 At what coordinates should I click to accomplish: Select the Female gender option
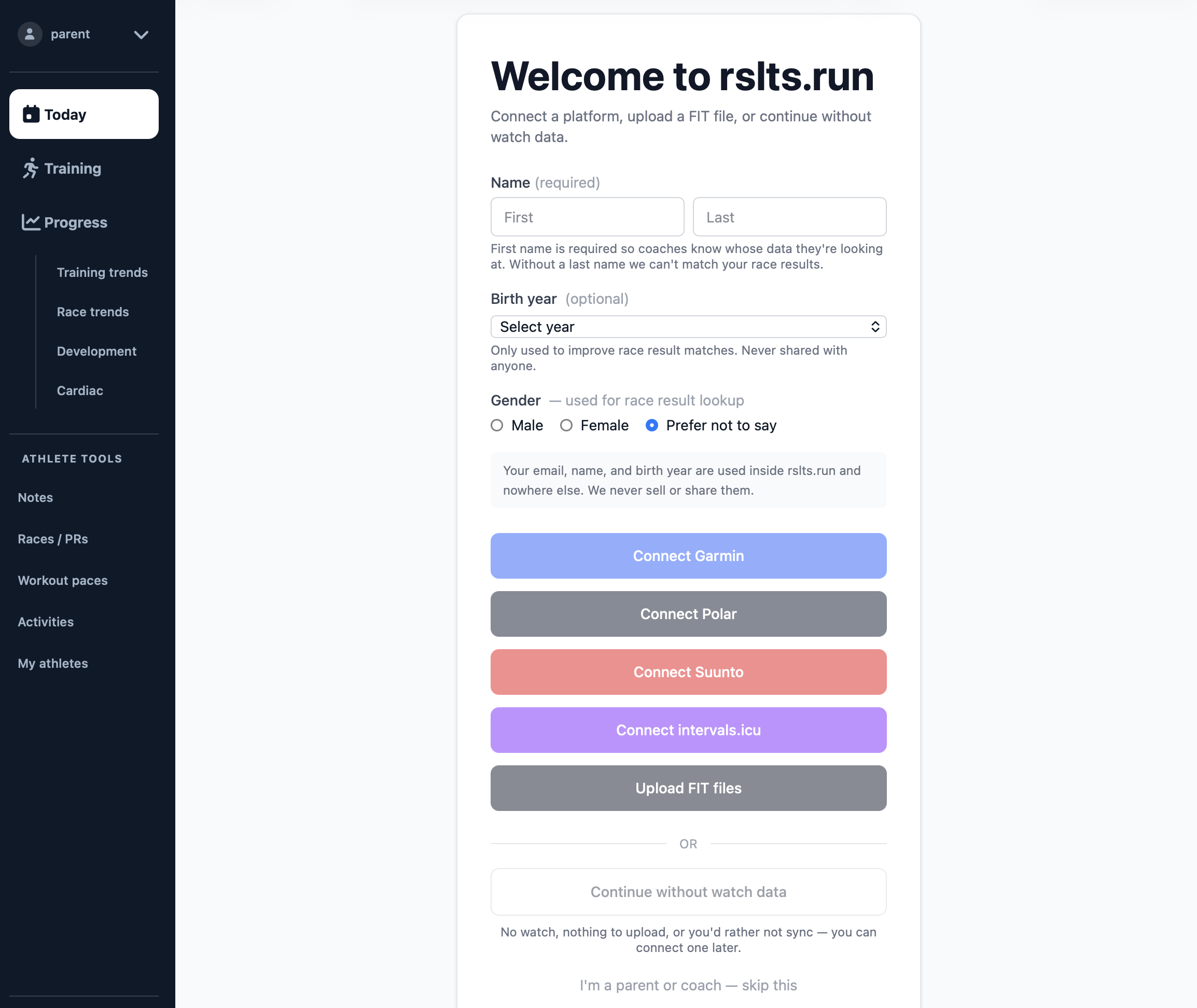point(566,425)
